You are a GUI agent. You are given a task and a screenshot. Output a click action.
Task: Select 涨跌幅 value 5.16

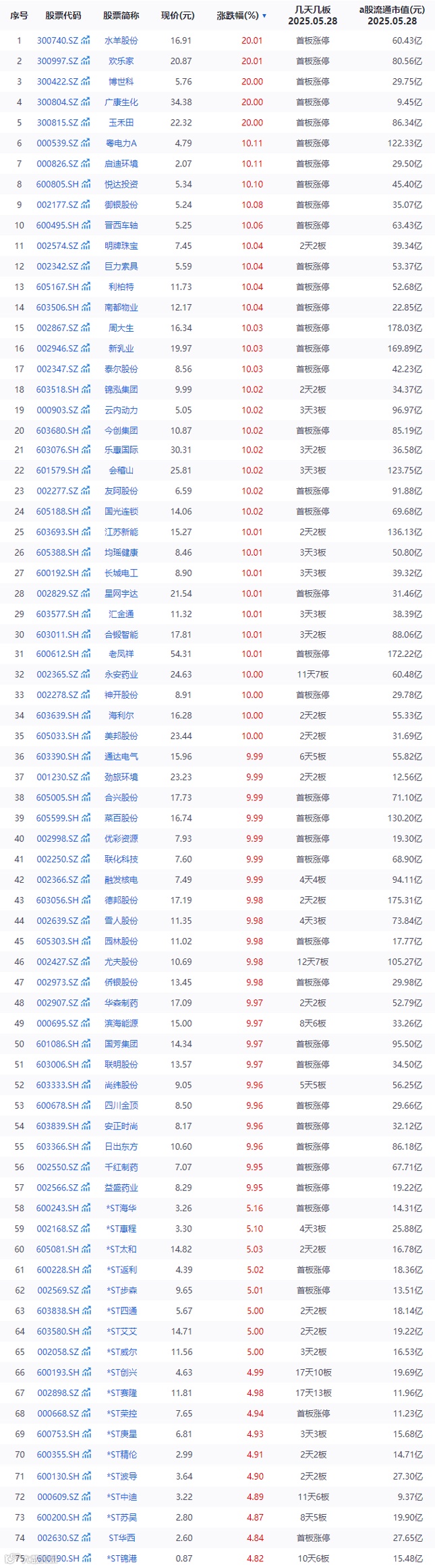click(x=255, y=1208)
